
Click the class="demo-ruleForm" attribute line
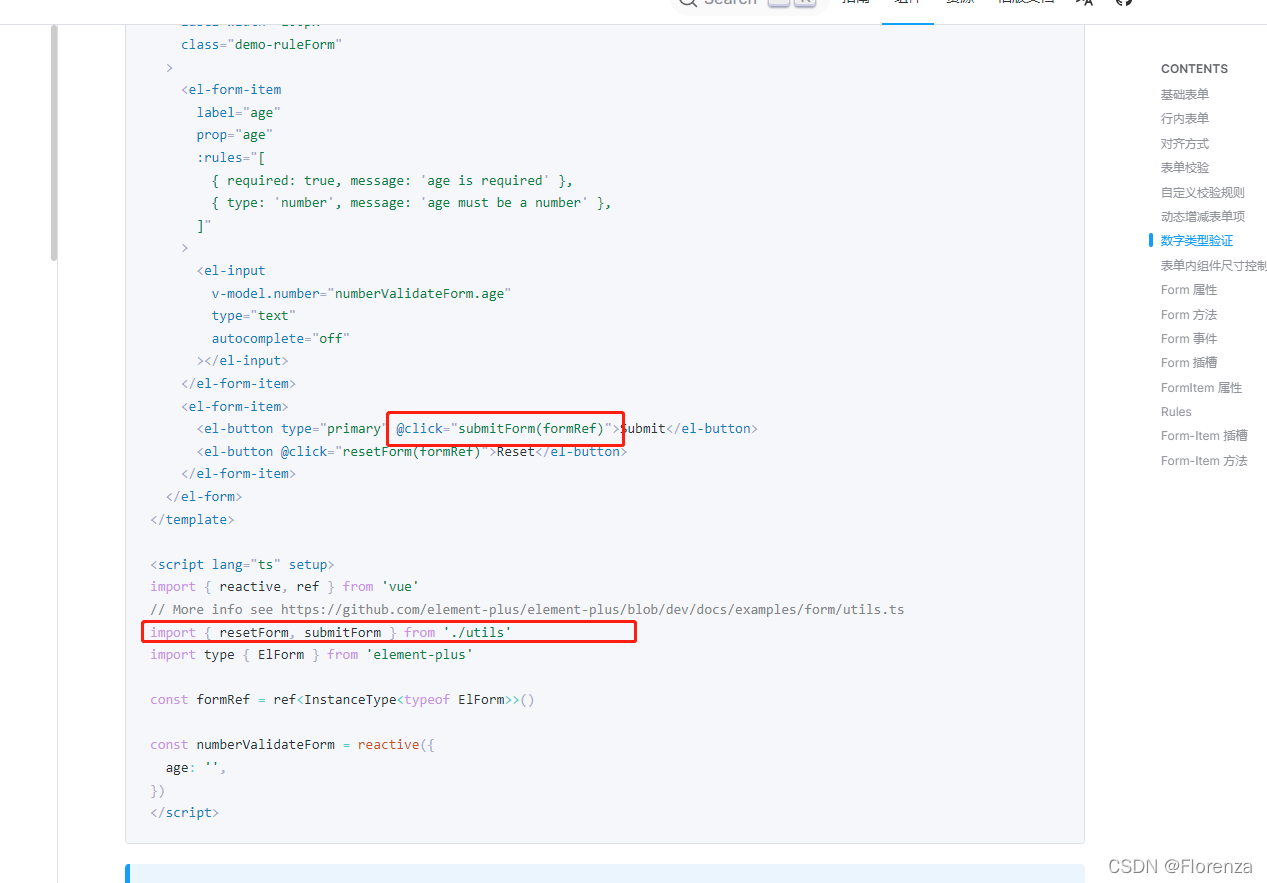[261, 44]
